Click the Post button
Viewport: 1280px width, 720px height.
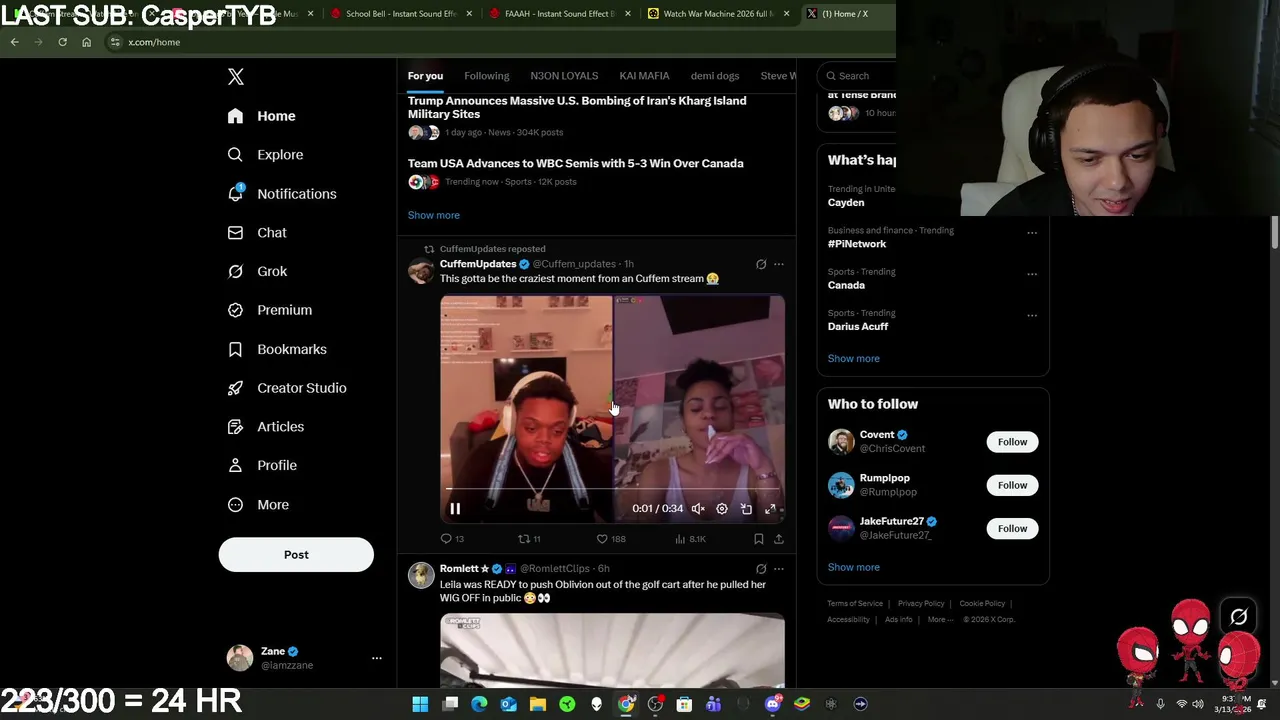pyautogui.click(x=296, y=555)
